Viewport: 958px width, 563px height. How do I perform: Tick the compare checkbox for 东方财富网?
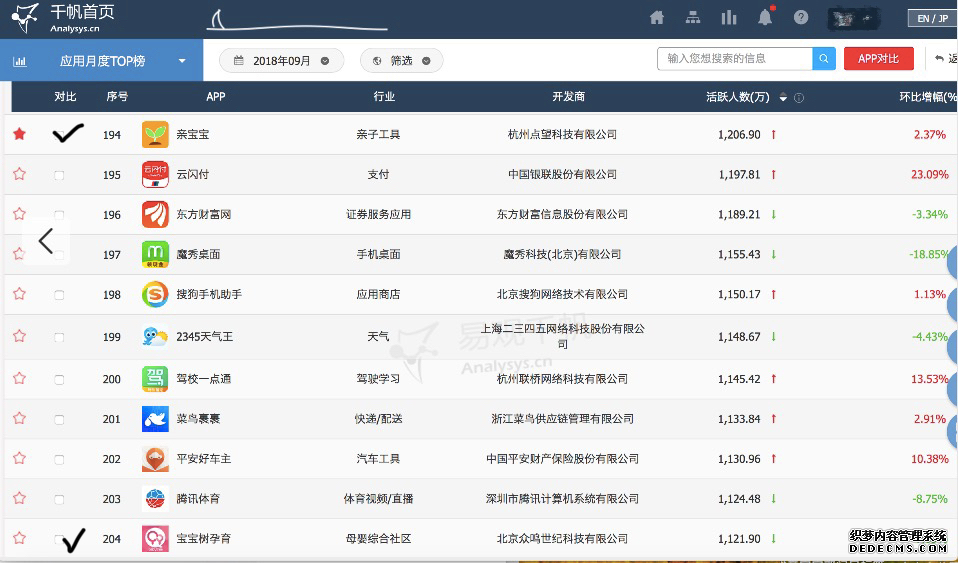coord(59,215)
